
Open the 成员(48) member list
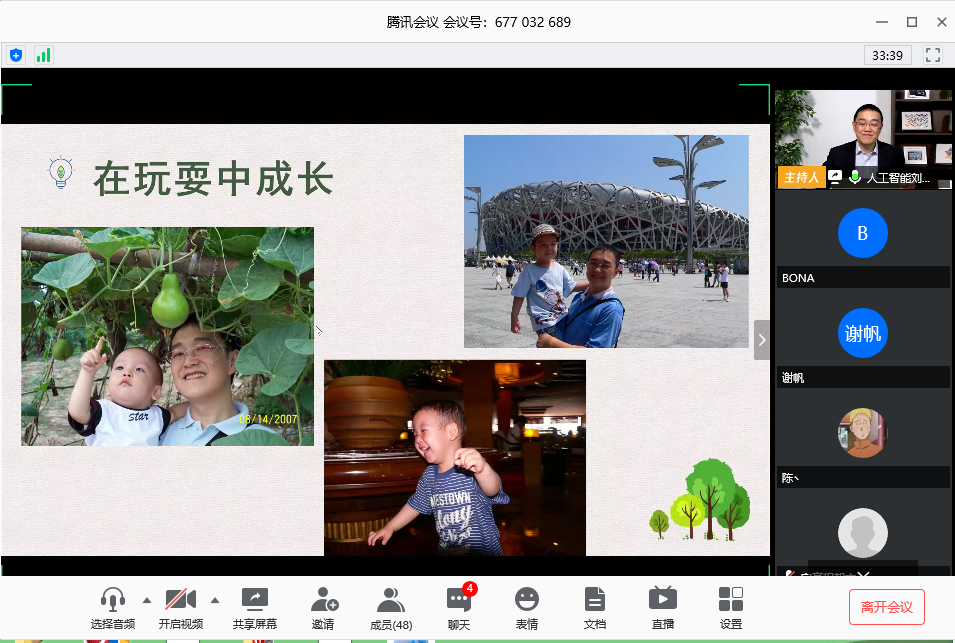[391, 600]
